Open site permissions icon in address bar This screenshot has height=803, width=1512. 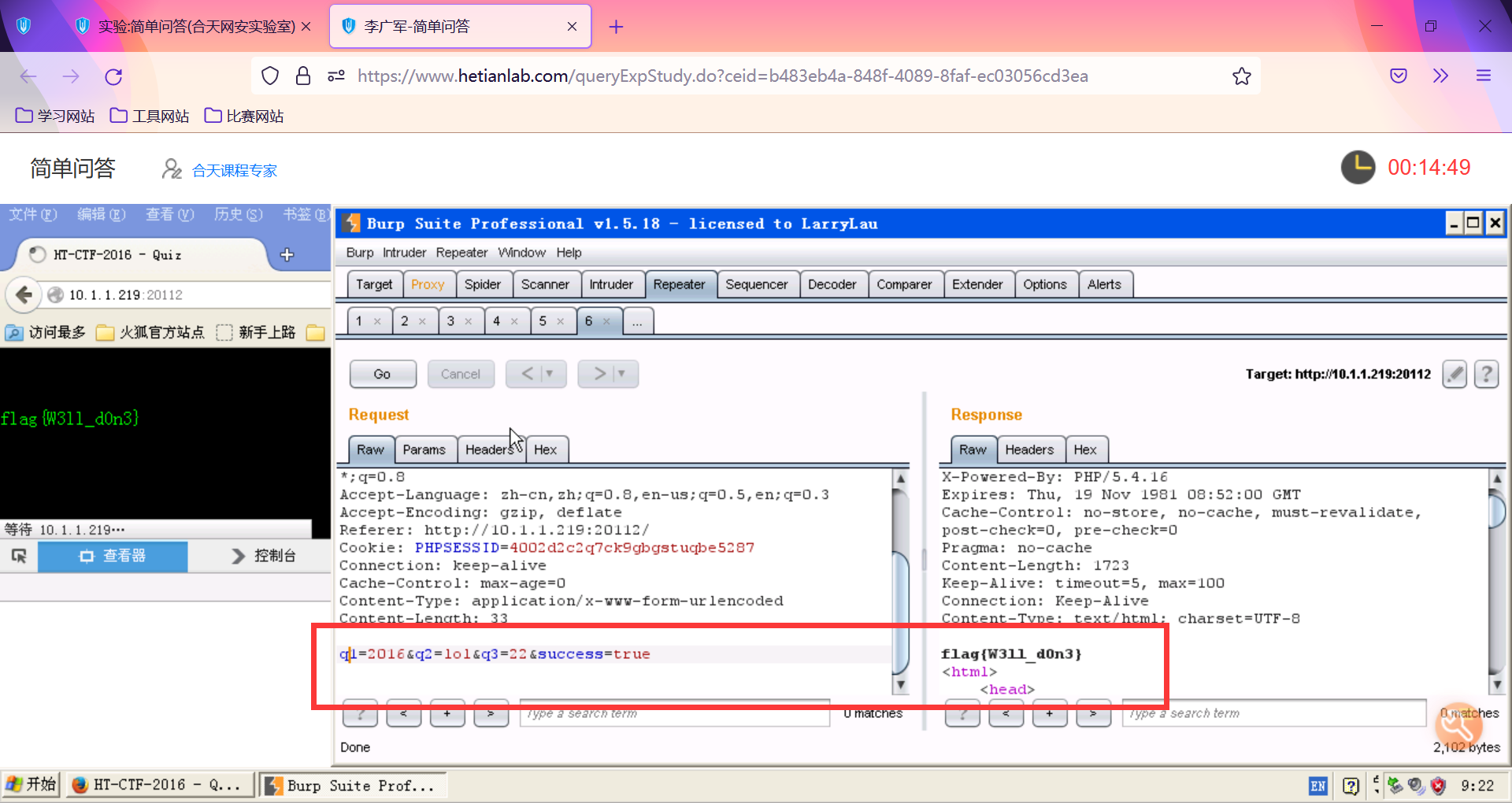pos(336,76)
